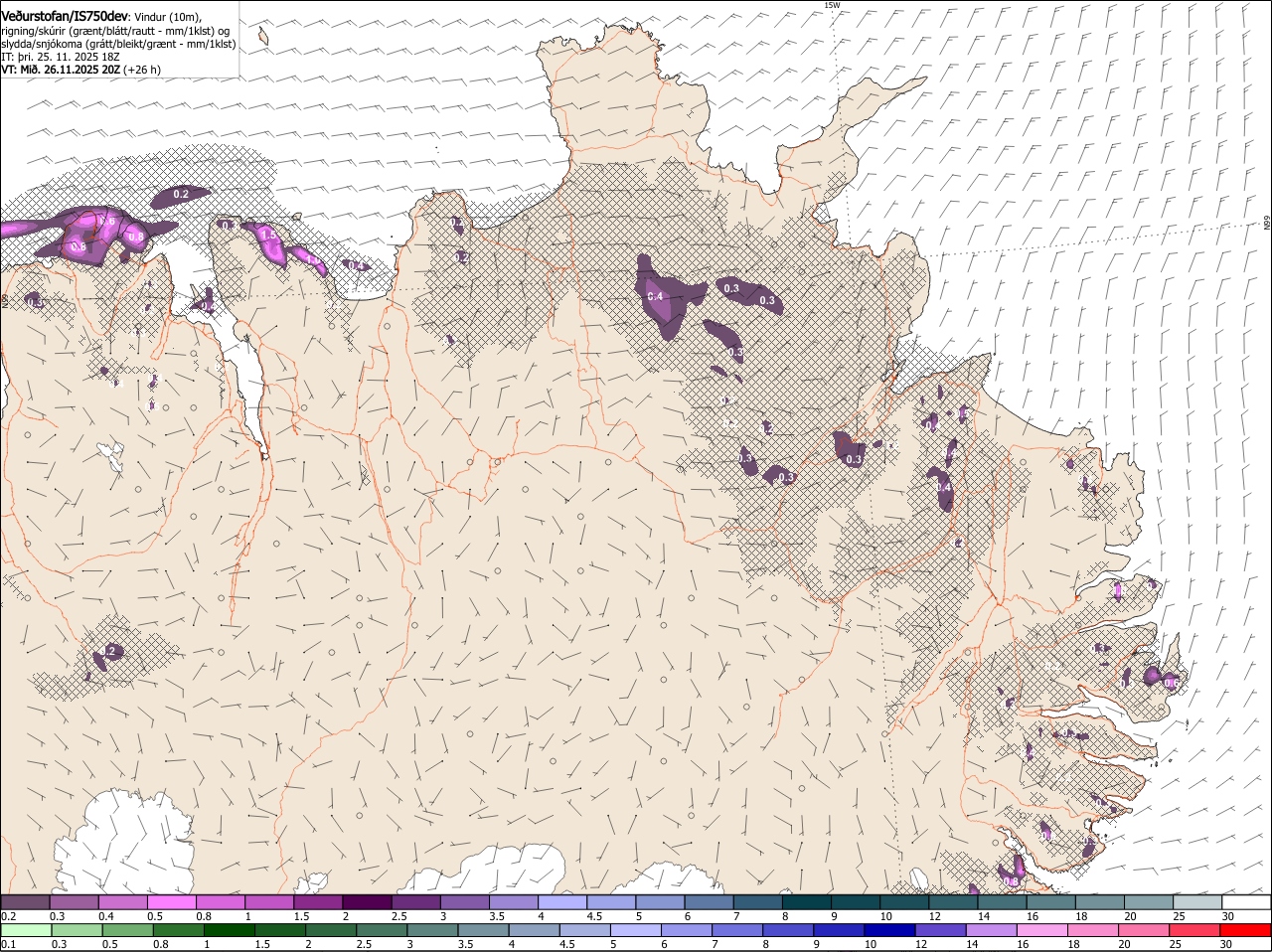Select the deep blue rain swatch between 10 and 12

(x=890, y=931)
